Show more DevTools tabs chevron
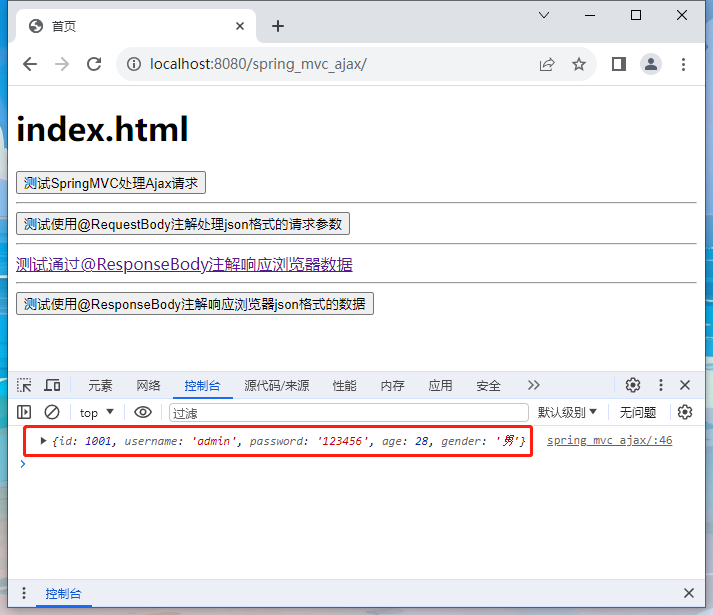Viewport: 713px width, 615px height. 533,385
